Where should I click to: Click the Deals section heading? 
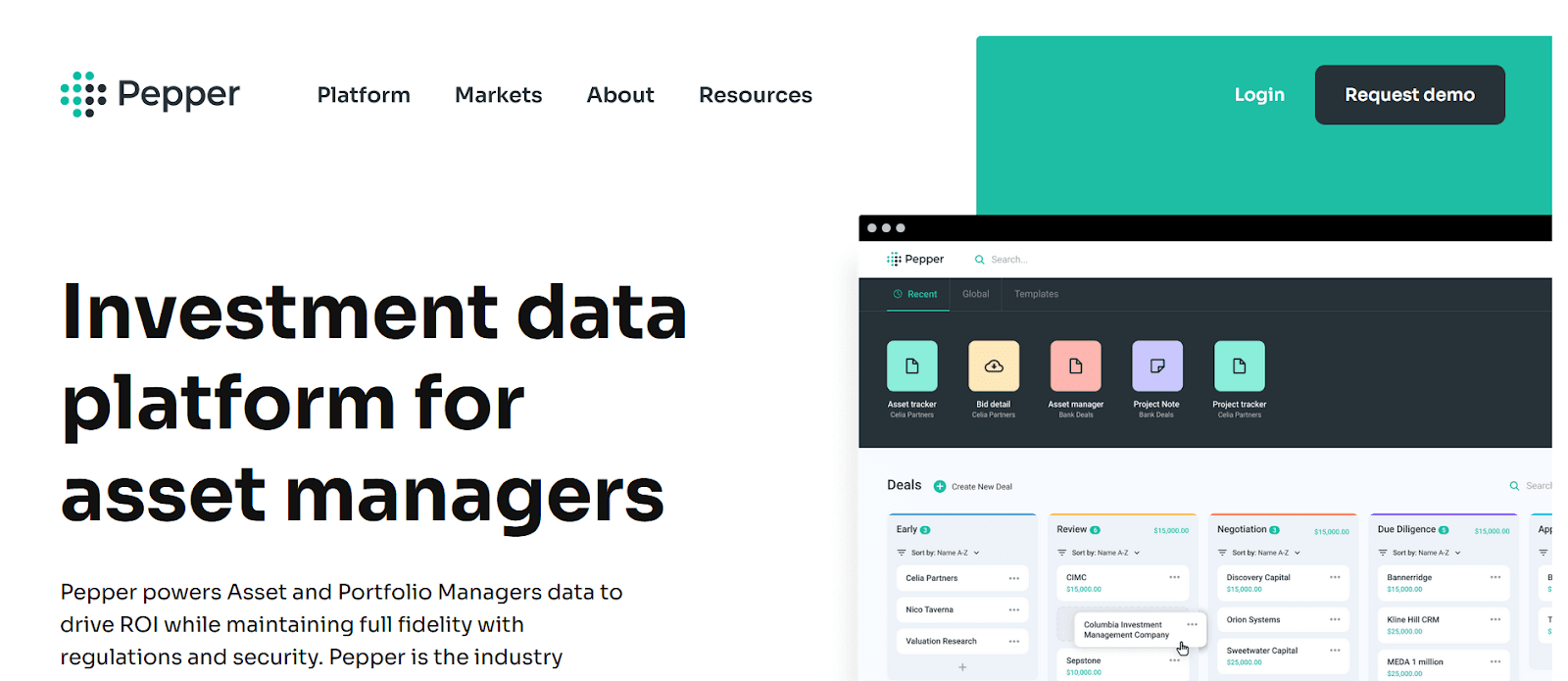(904, 485)
